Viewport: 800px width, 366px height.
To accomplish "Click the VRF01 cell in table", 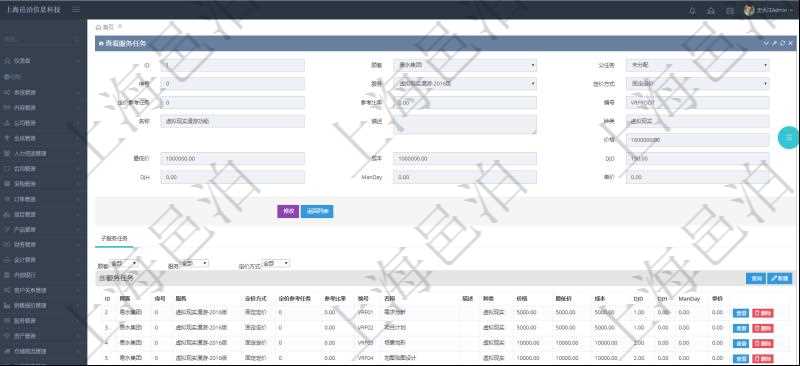I will click(x=366, y=312).
